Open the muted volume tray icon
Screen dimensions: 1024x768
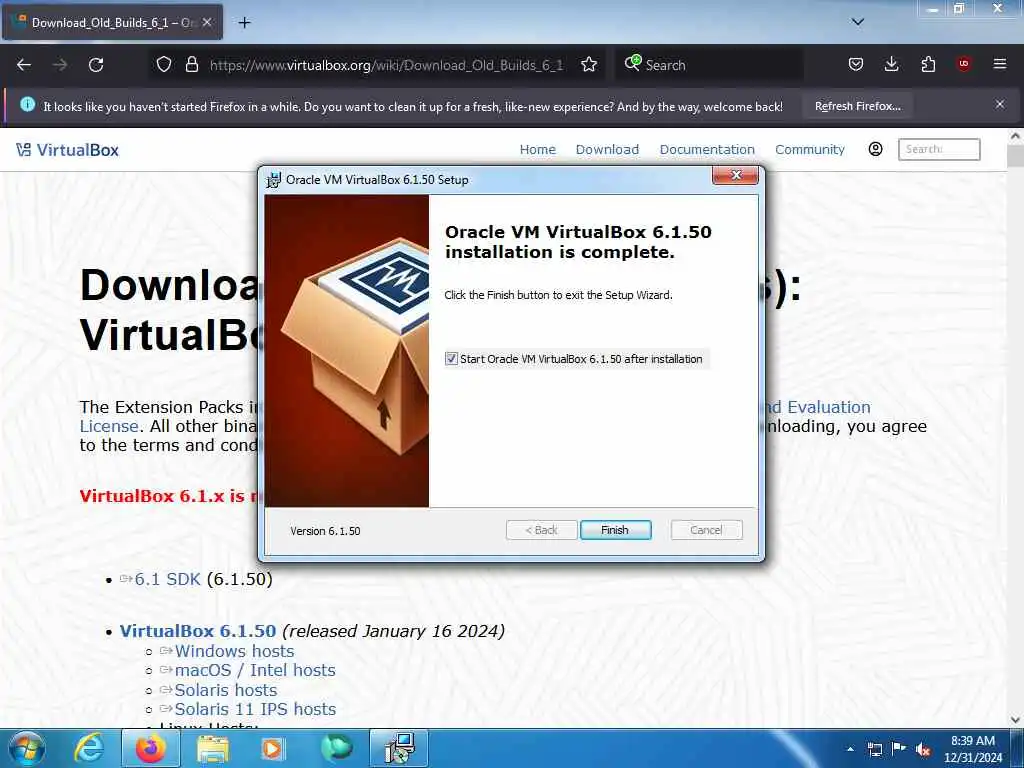923,749
